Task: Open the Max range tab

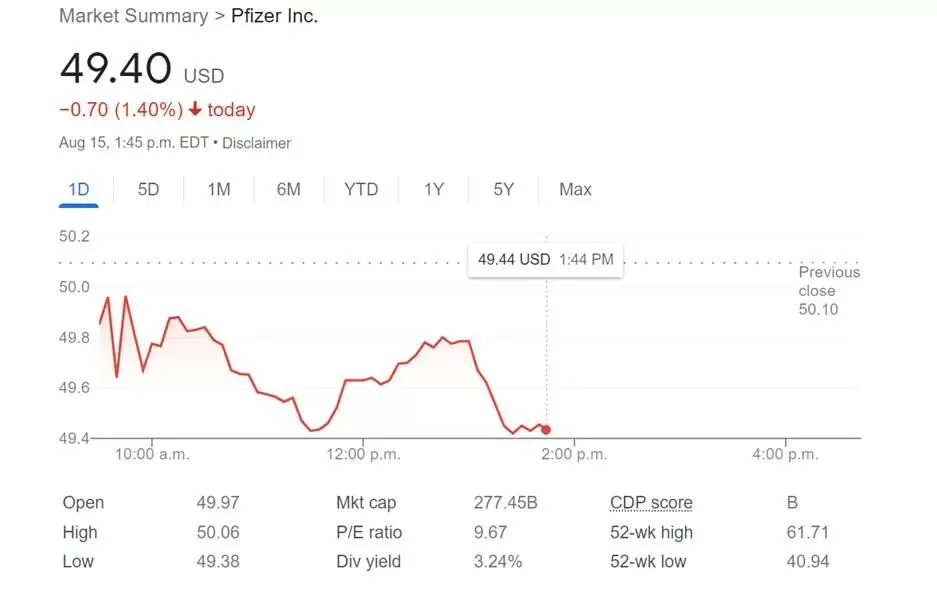Action: click(x=575, y=190)
